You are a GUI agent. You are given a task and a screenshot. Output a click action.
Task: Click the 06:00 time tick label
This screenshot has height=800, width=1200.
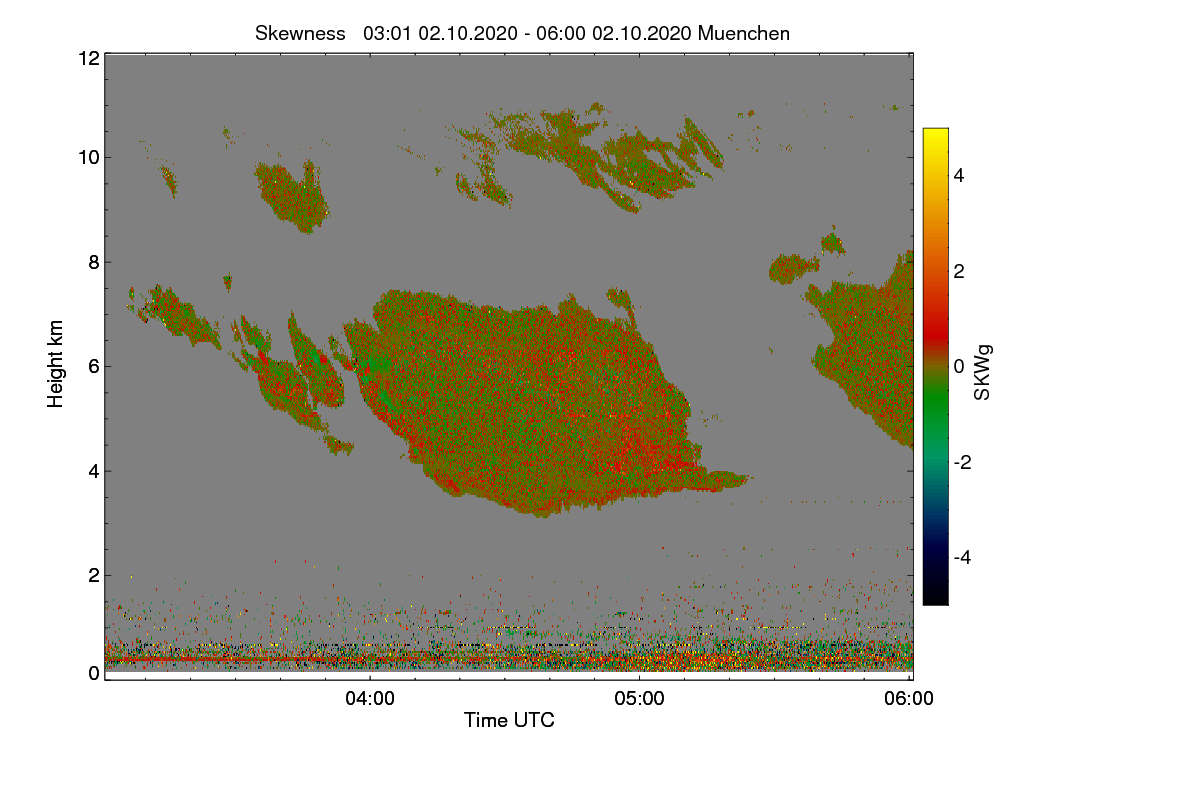[x=909, y=699]
